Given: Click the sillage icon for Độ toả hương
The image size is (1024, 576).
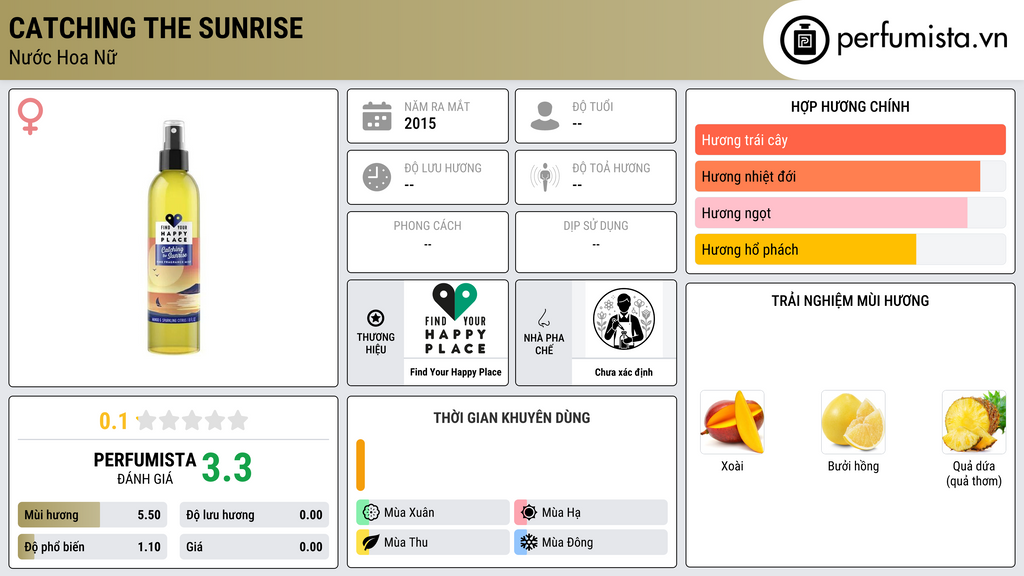Looking at the screenshot, I should click(545, 177).
